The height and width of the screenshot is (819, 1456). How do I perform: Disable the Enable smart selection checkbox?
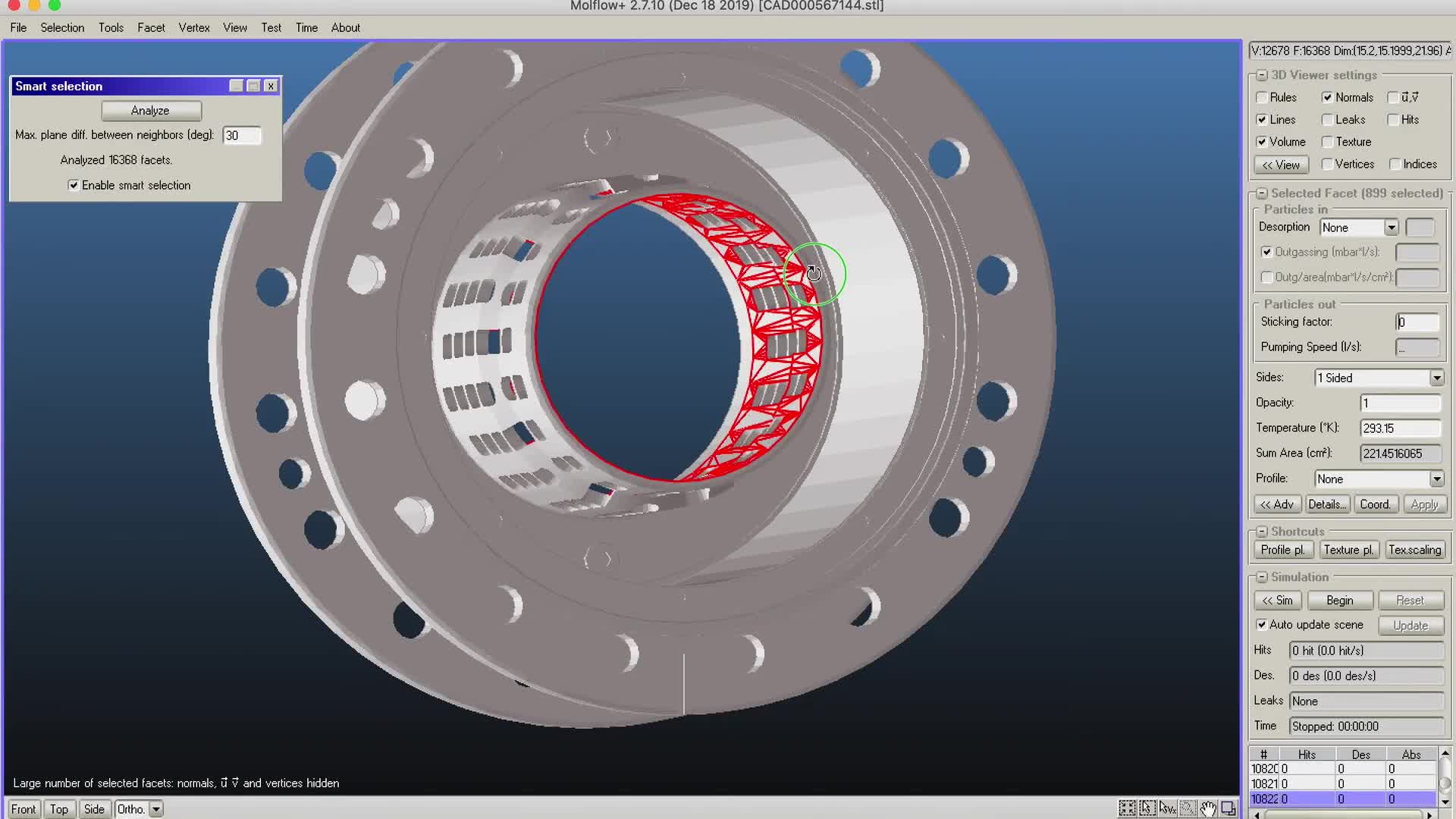pos(73,185)
